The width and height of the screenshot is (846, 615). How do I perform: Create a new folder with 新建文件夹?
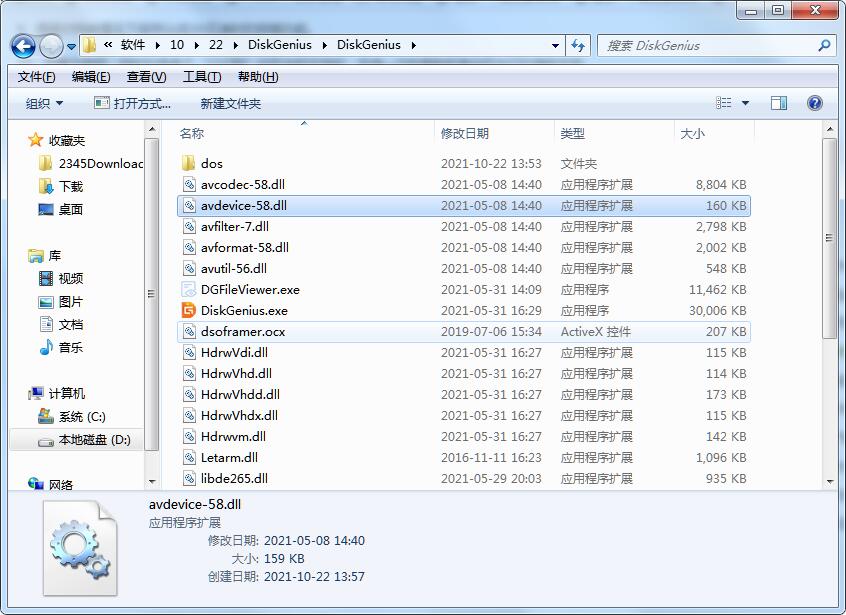pyautogui.click(x=230, y=103)
